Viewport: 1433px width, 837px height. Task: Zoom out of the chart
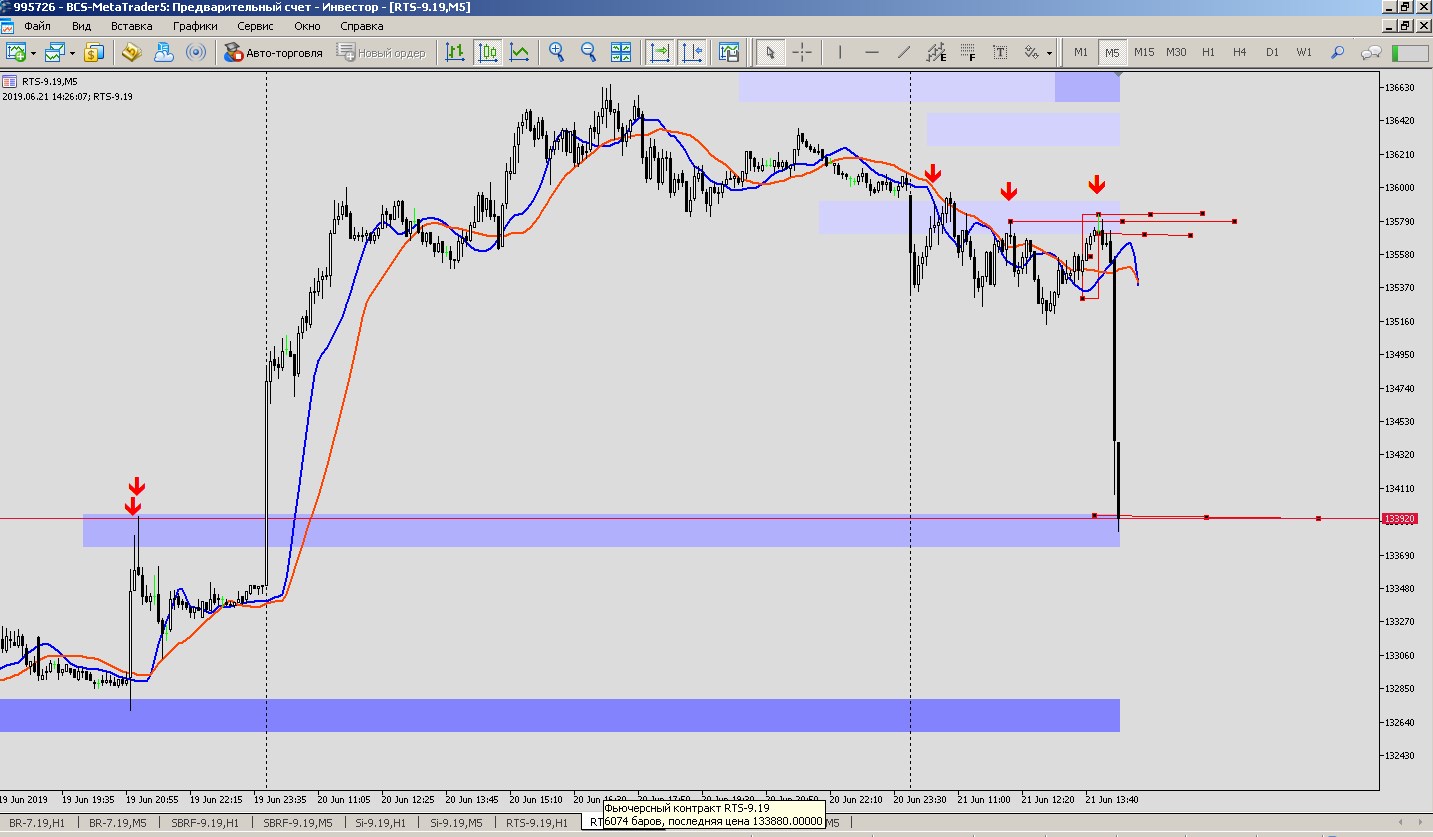[589, 52]
